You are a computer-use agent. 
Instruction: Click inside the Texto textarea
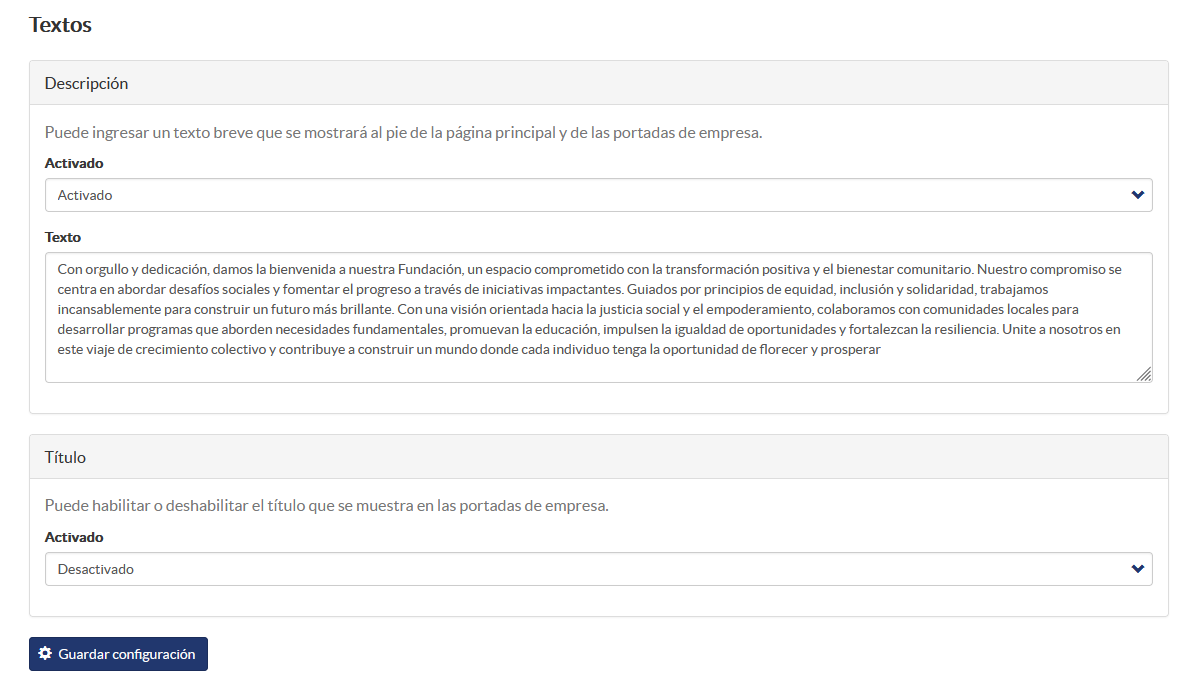pyautogui.click(x=598, y=317)
